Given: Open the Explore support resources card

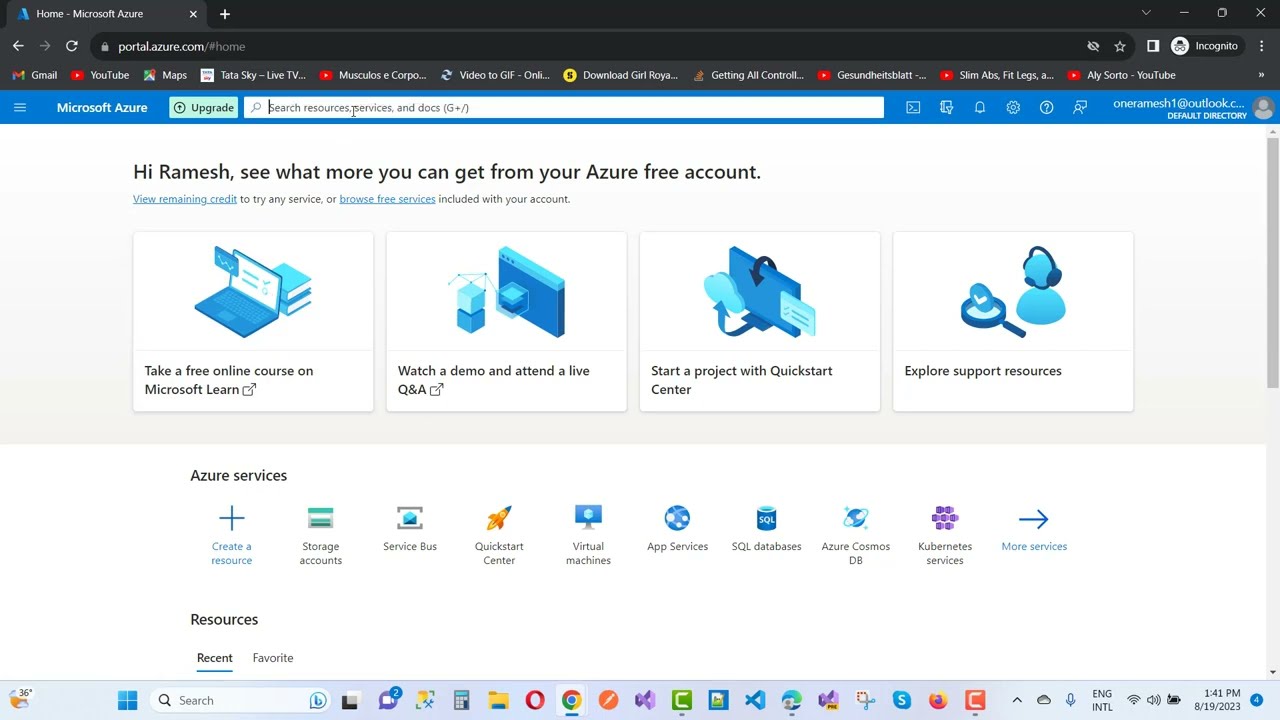Looking at the screenshot, I should [1013, 321].
